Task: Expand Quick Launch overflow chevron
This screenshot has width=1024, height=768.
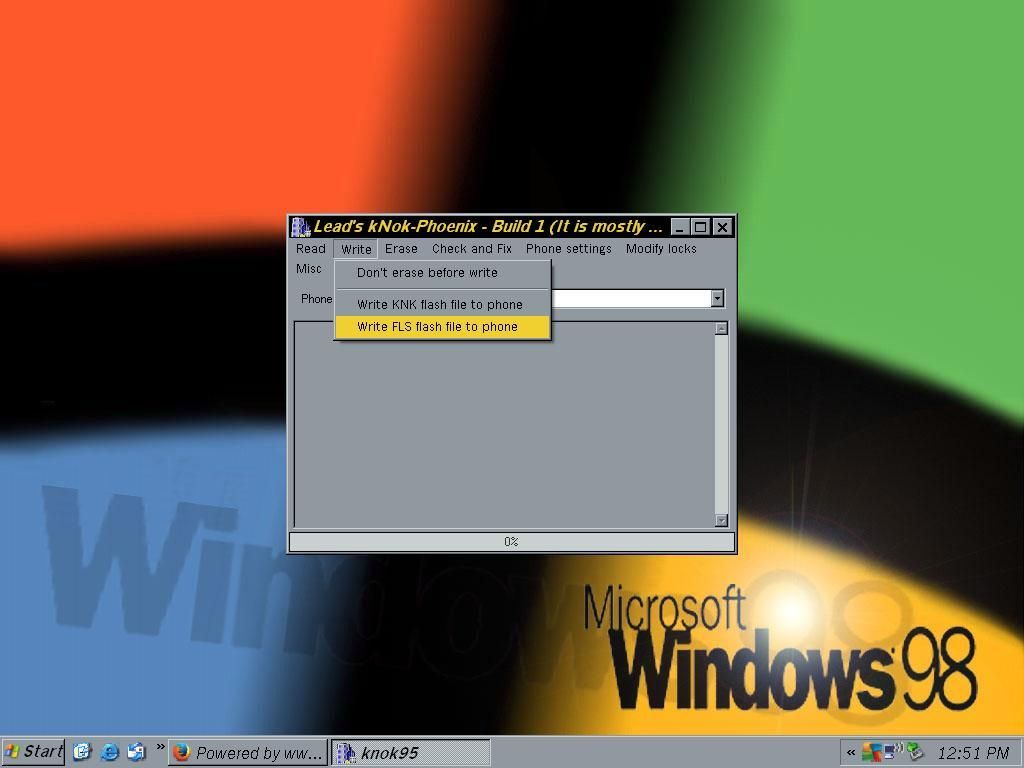Action: [160, 747]
